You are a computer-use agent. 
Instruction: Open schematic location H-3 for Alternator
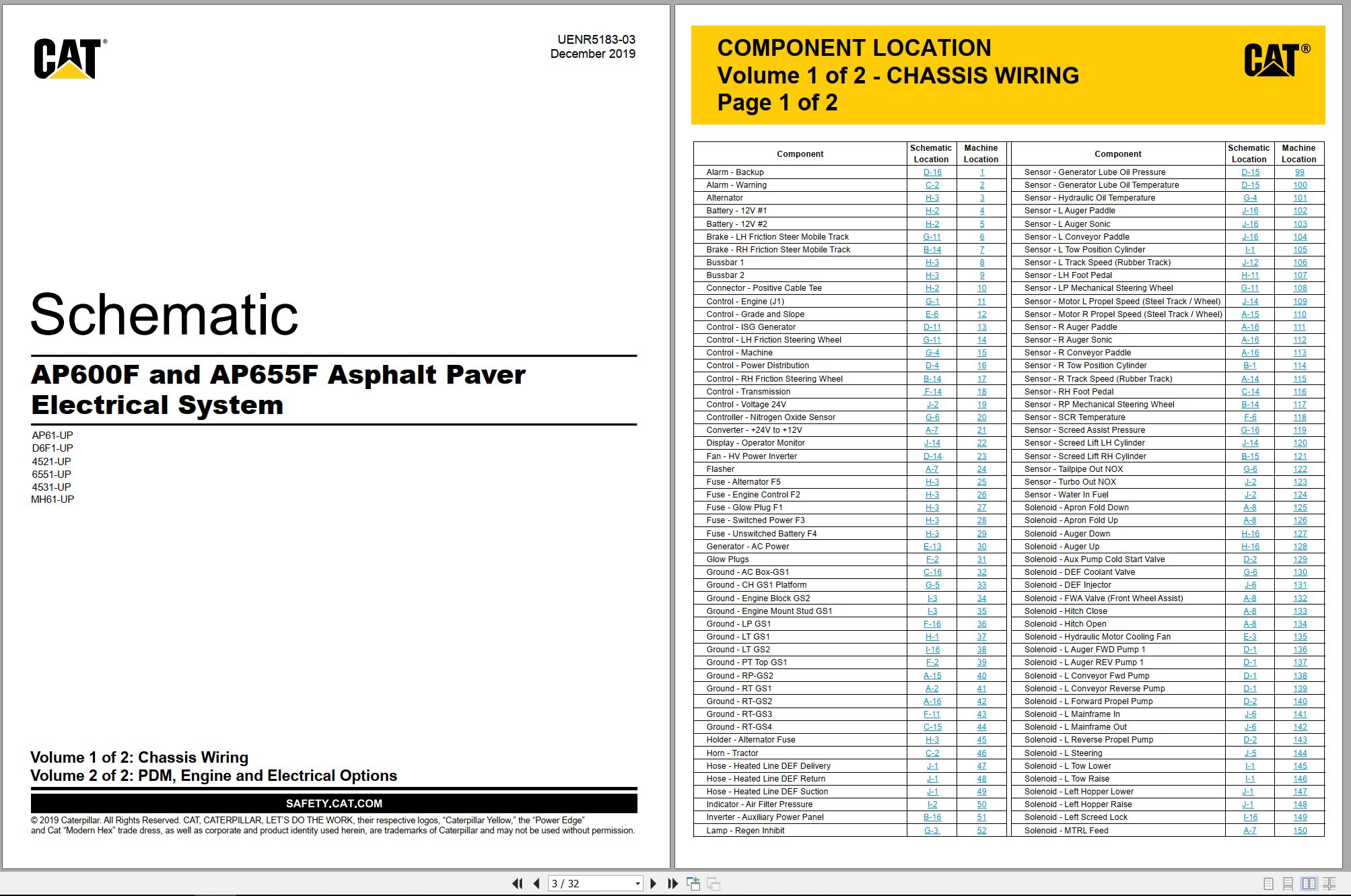click(932, 198)
